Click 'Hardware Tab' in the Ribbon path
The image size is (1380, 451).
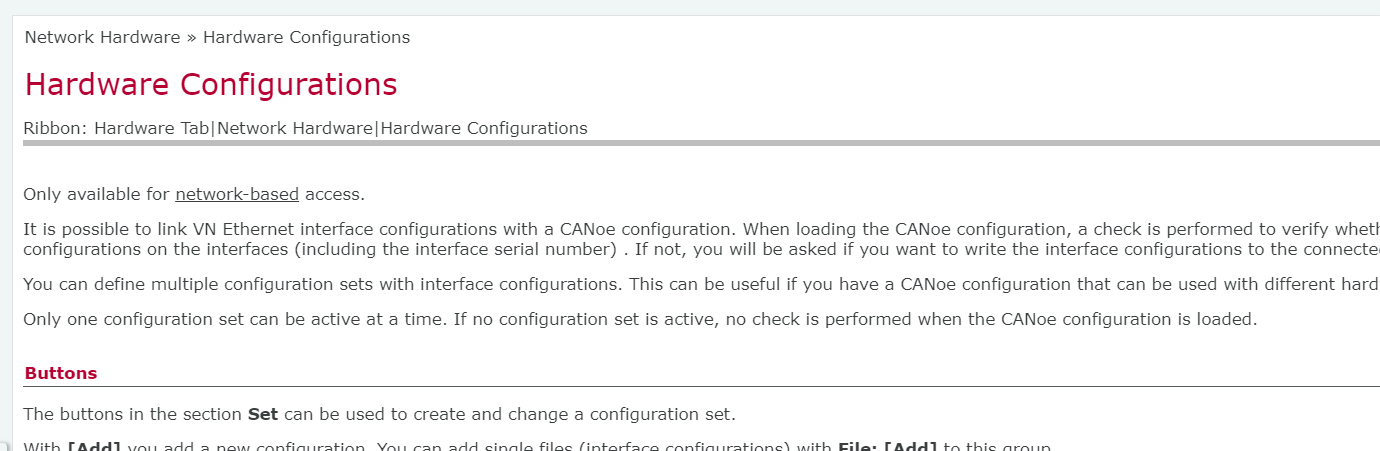click(x=152, y=128)
